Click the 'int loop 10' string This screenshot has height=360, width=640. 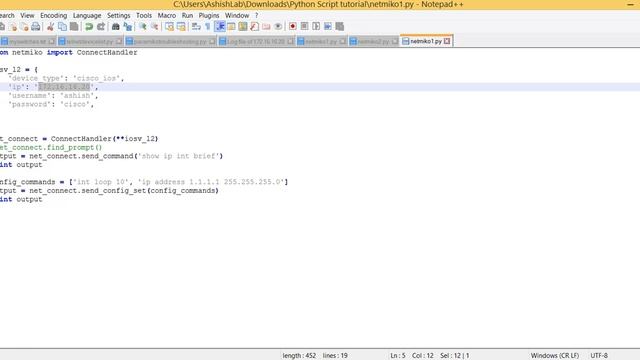tap(100, 182)
